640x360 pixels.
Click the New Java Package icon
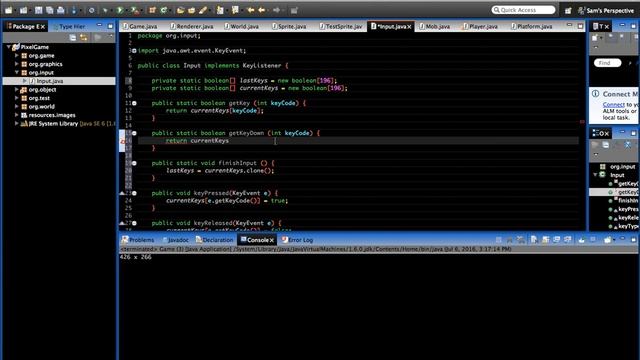[152, 10]
